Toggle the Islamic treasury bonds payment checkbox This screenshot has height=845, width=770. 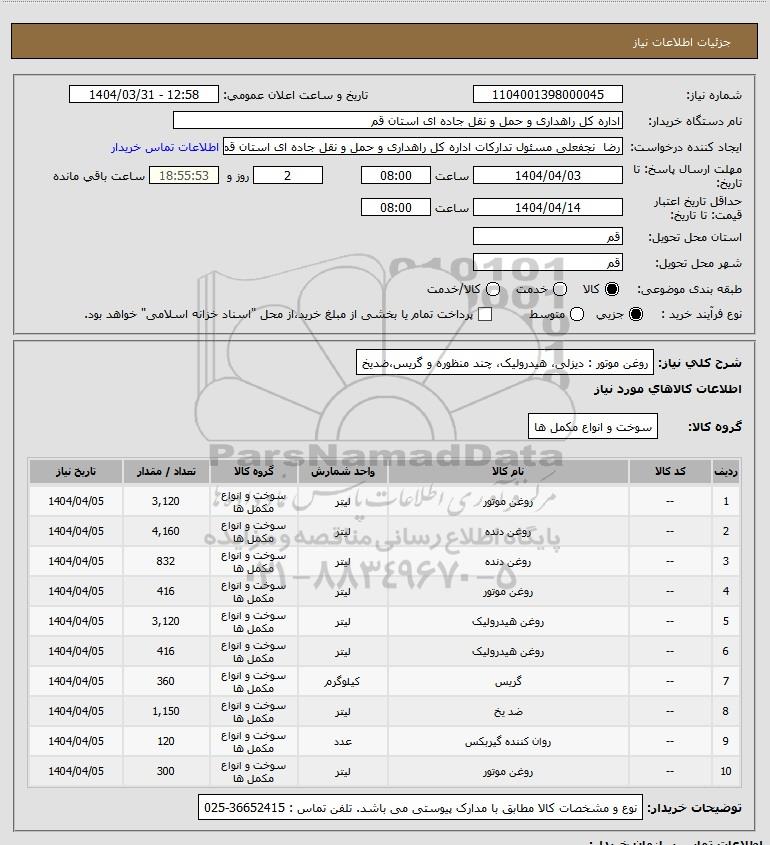[x=485, y=314]
